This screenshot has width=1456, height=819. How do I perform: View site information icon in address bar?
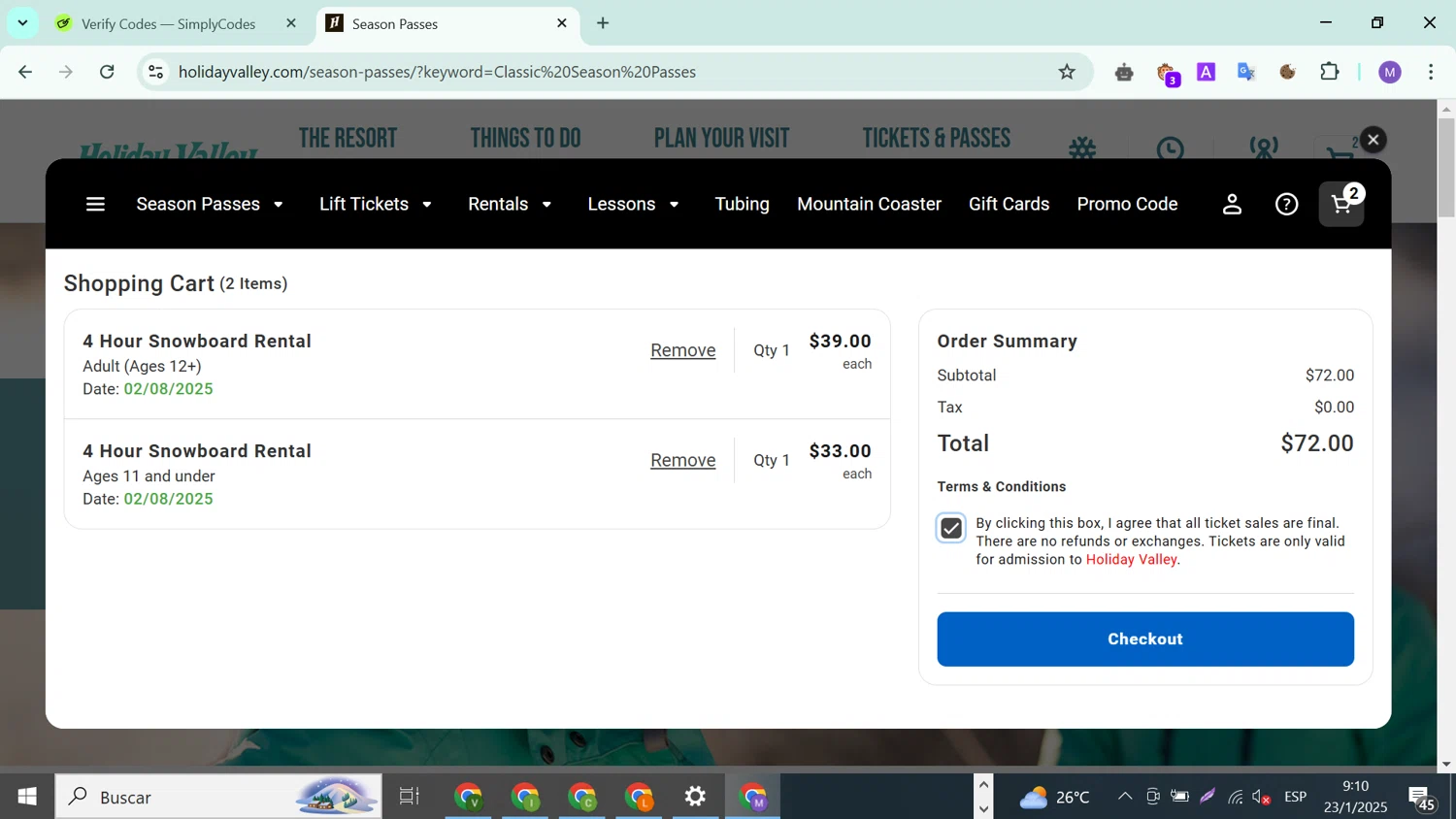[155, 72]
